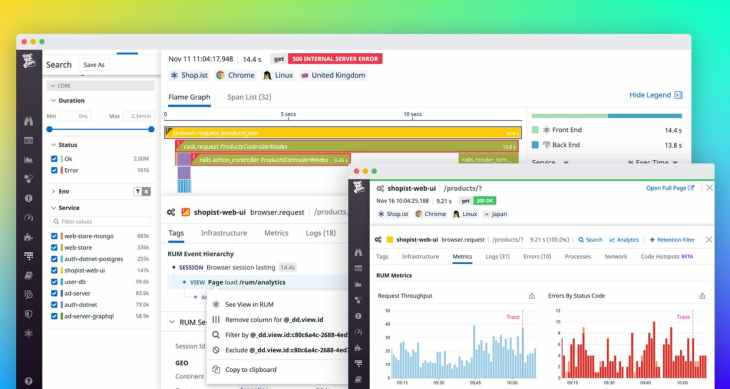Toggle the web-store-mongo service checkbox

click(x=54, y=236)
